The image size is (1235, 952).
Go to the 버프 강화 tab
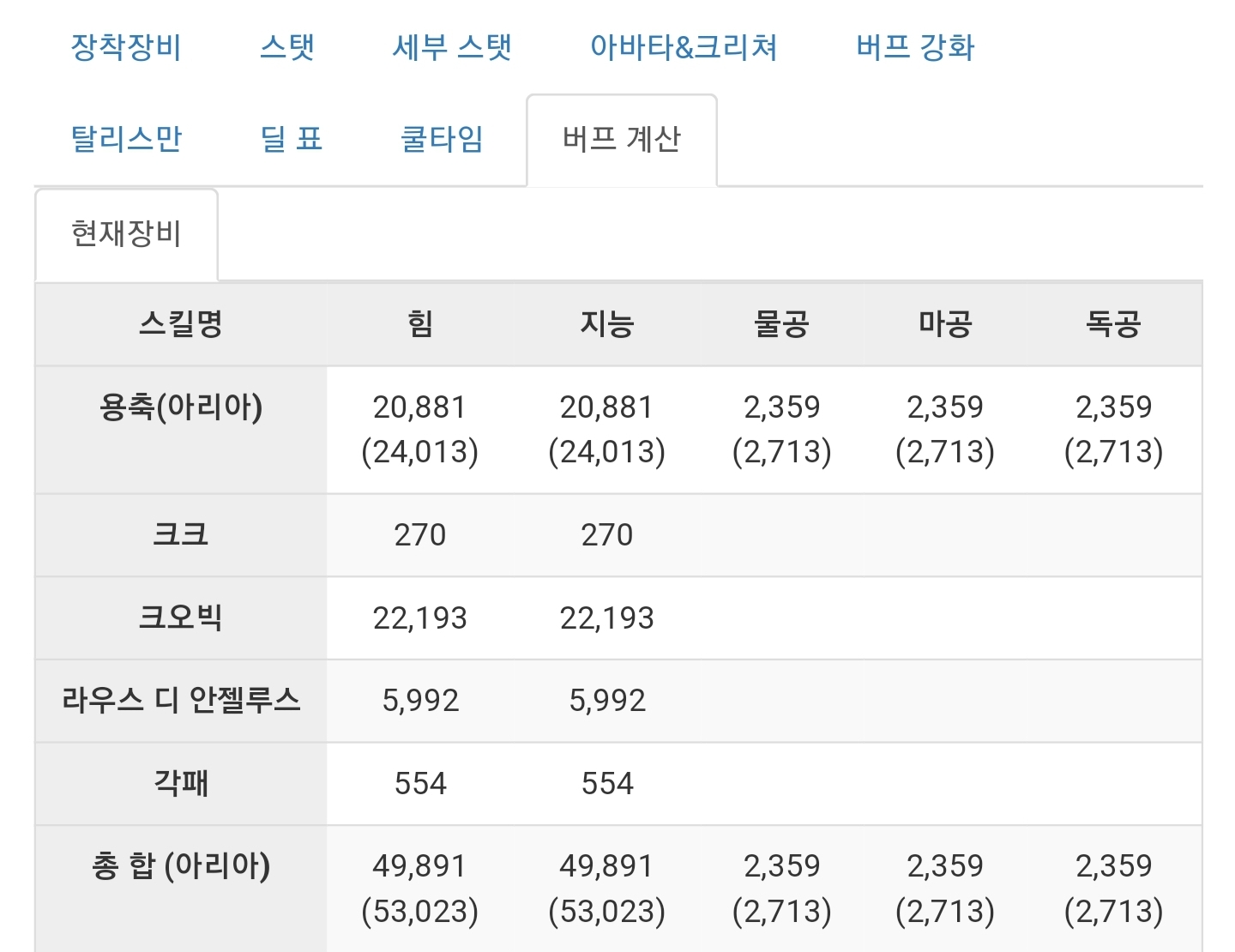click(915, 47)
